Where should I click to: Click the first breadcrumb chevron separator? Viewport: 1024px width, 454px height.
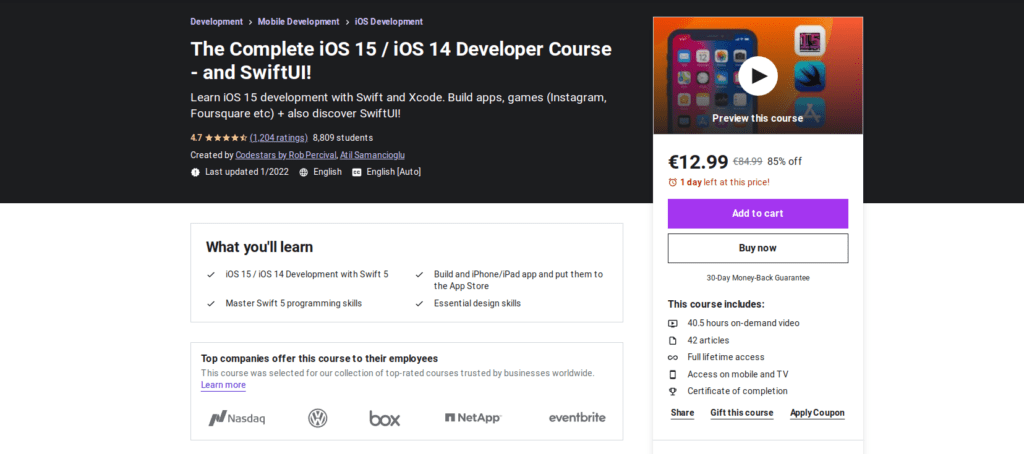point(250,22)
